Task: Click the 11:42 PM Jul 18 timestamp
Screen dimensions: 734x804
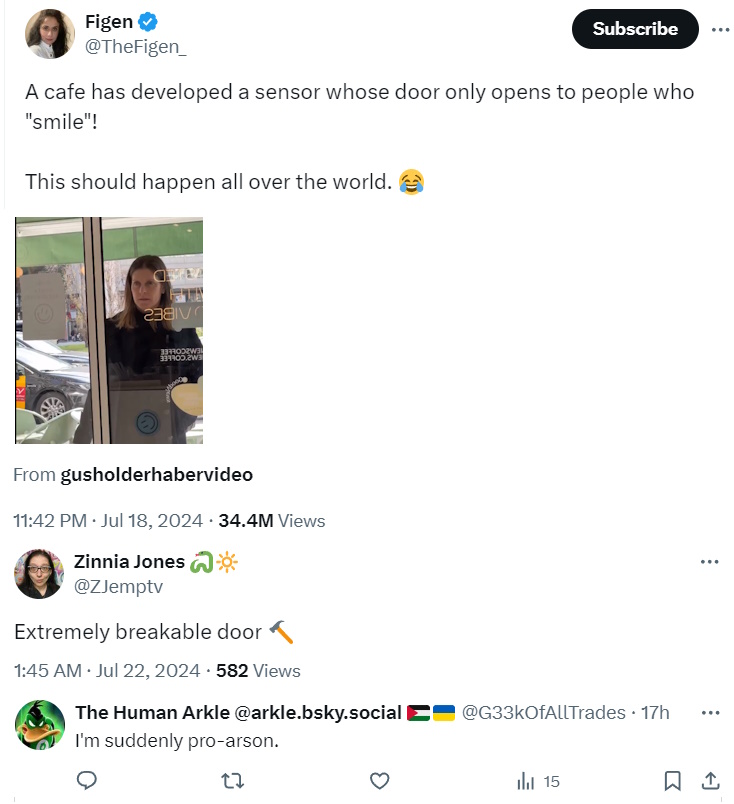Action: [x=109, y=521]
